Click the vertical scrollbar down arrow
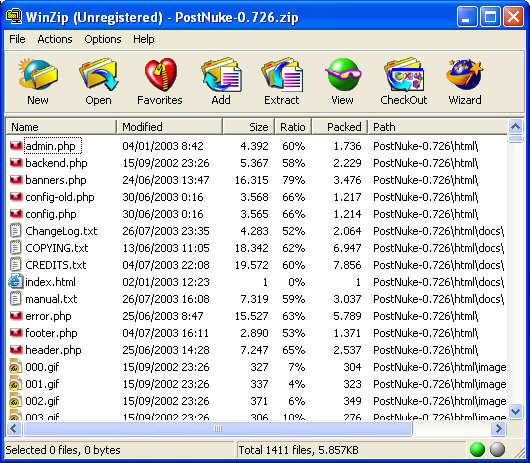Image resolution: width=530 pixels, height=463 pixels. (515, 412)
